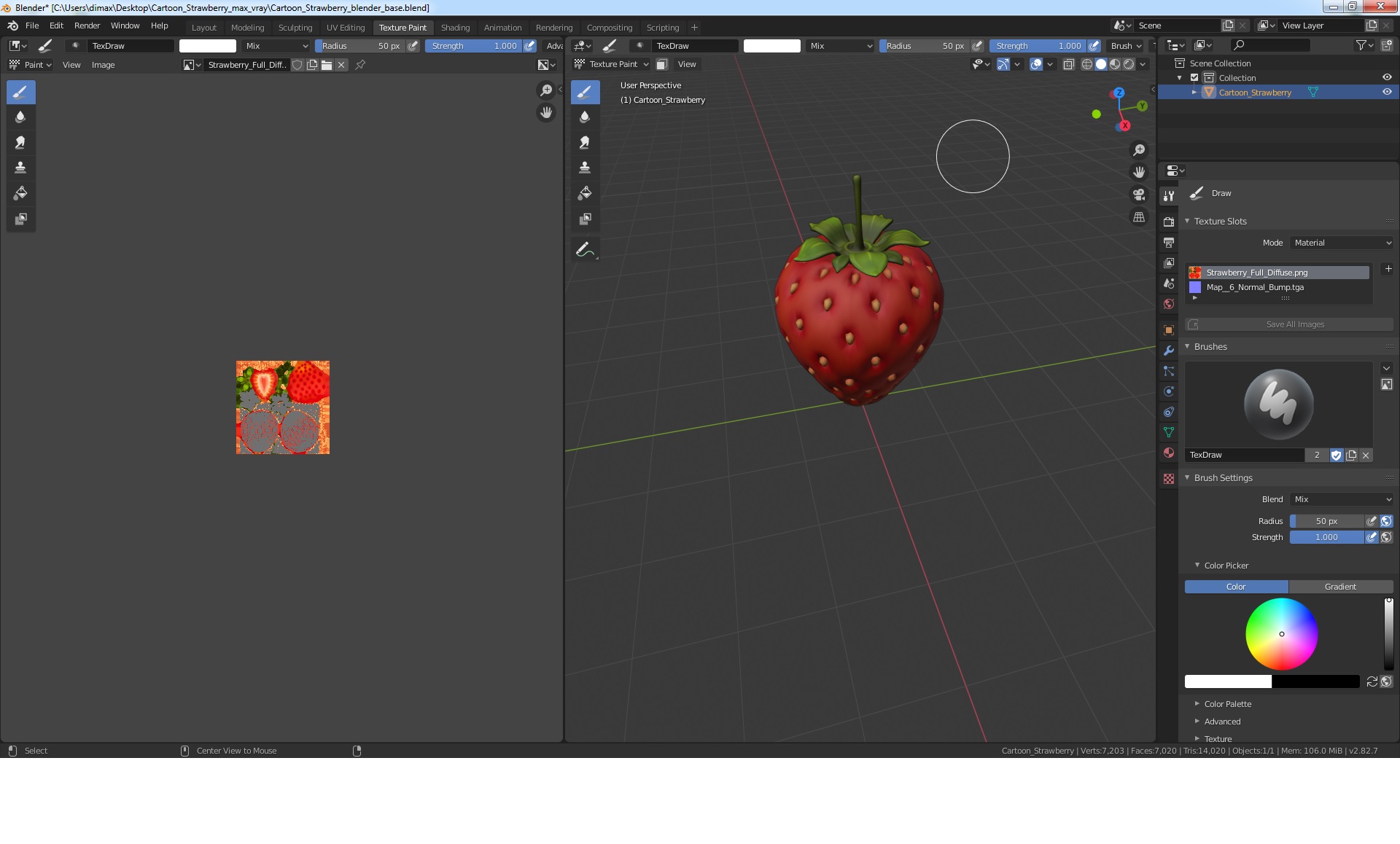Viewport: 1400px width, 844px height.
Task: Toggle viewport overlays button
Action: click(x=1036, y=64)
